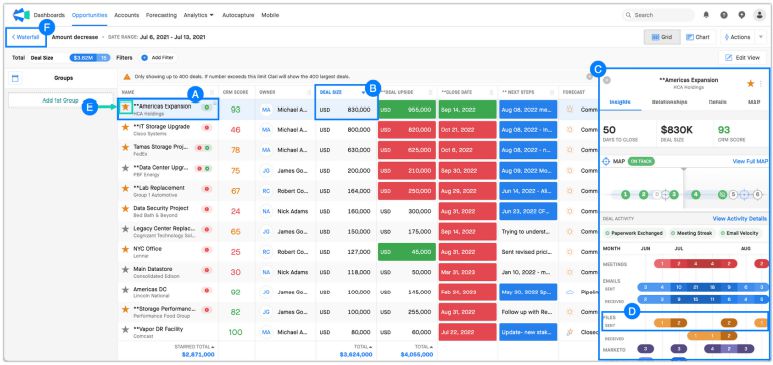Open the Dashboards menu
Image resolution: width=773 pixels, height=365 pixels.
[49, 15]
